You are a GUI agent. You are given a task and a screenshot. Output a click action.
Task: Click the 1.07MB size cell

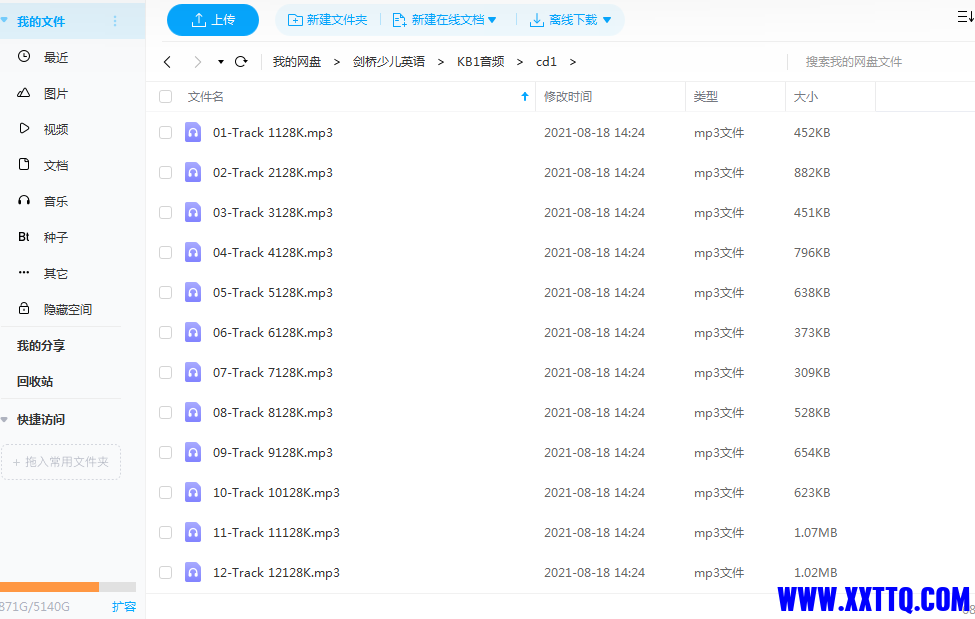pyautogui.click(x=815, y=533)
